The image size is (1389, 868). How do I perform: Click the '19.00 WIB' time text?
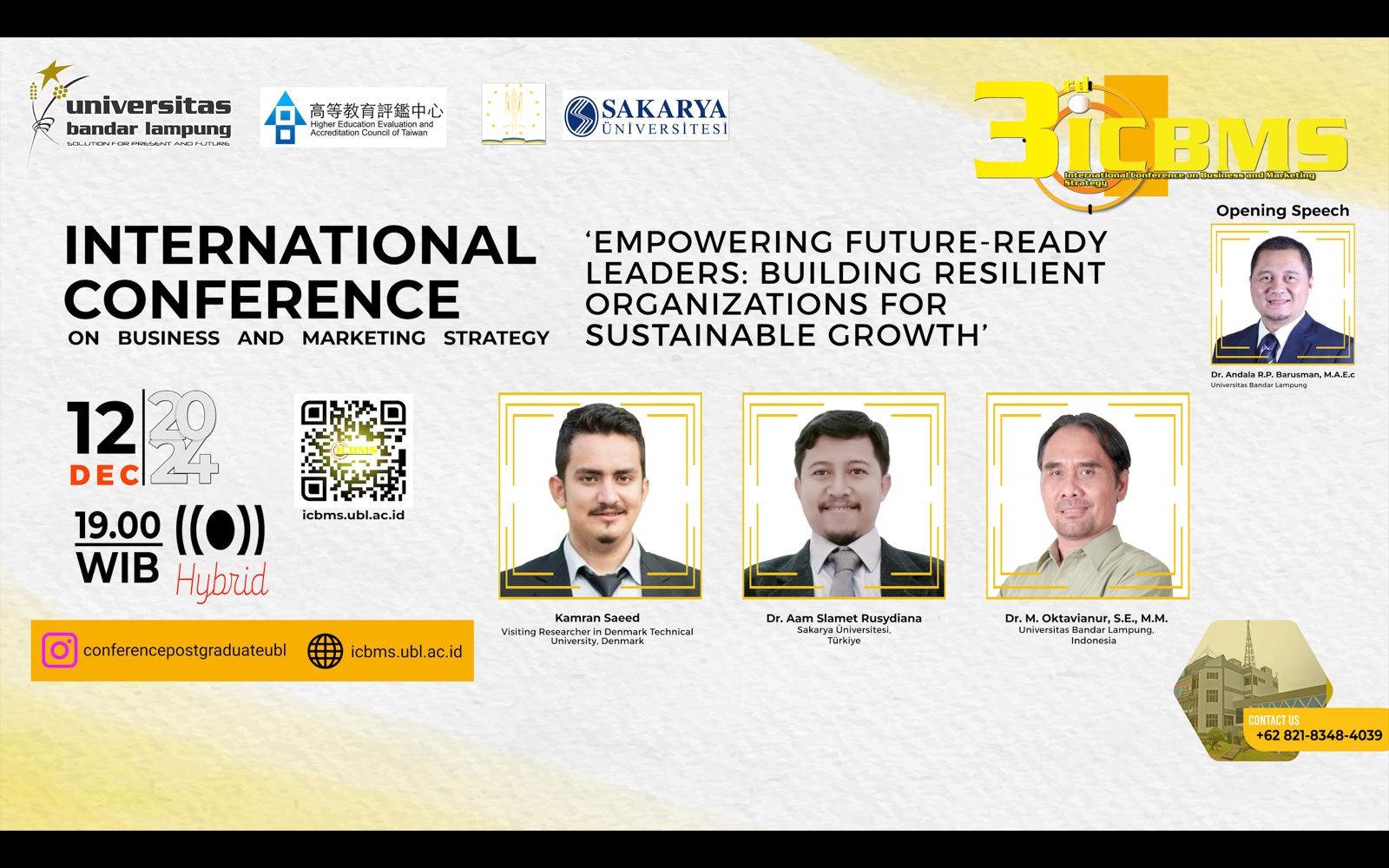pos(118,548)
